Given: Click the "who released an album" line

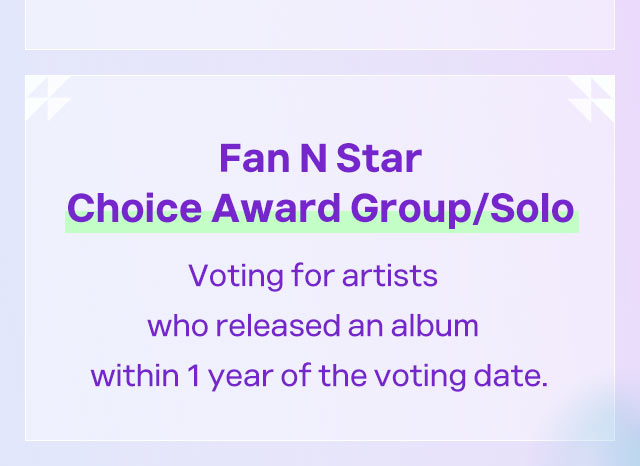Looking at the screenshot, I should (313, 326).
